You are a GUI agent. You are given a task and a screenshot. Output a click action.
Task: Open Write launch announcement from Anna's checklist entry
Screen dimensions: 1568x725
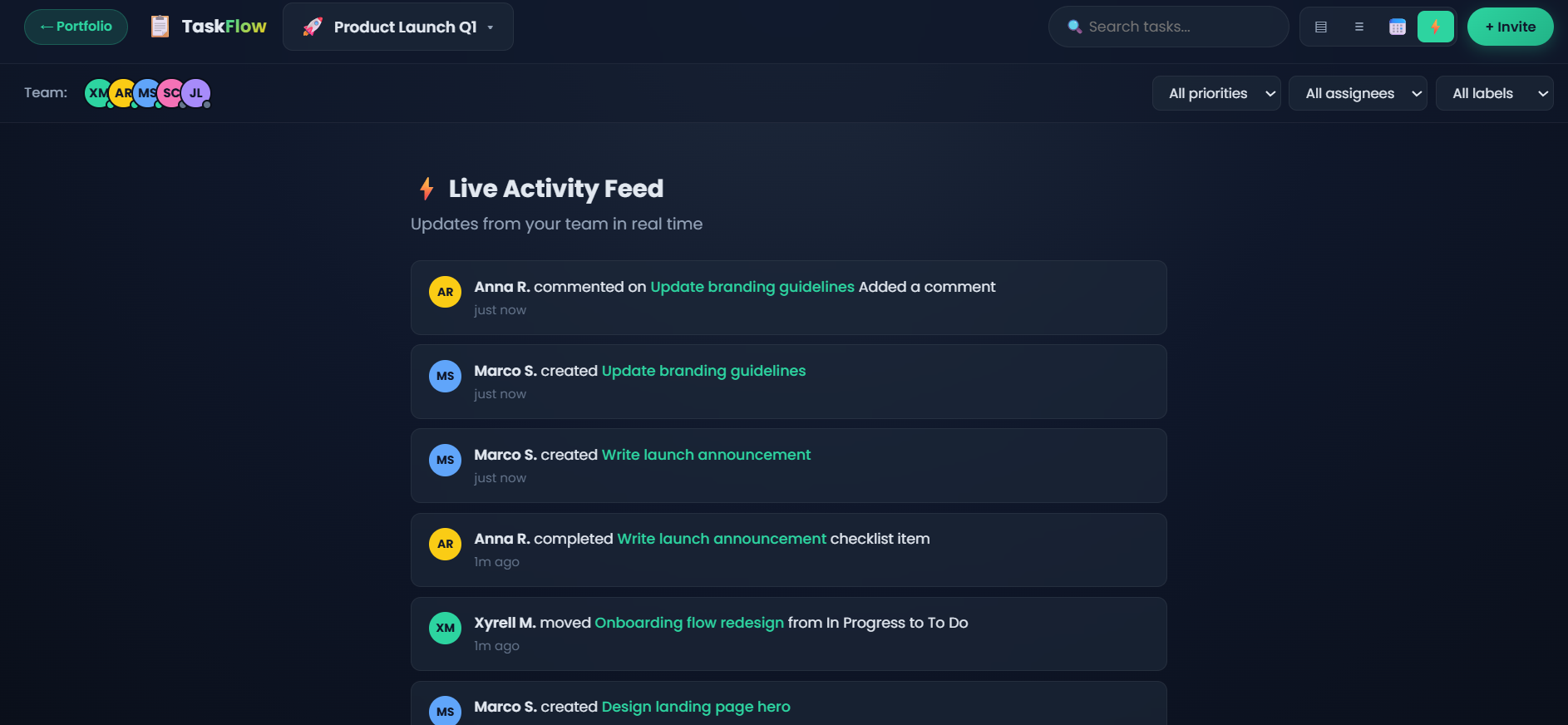tap(722, 539)
